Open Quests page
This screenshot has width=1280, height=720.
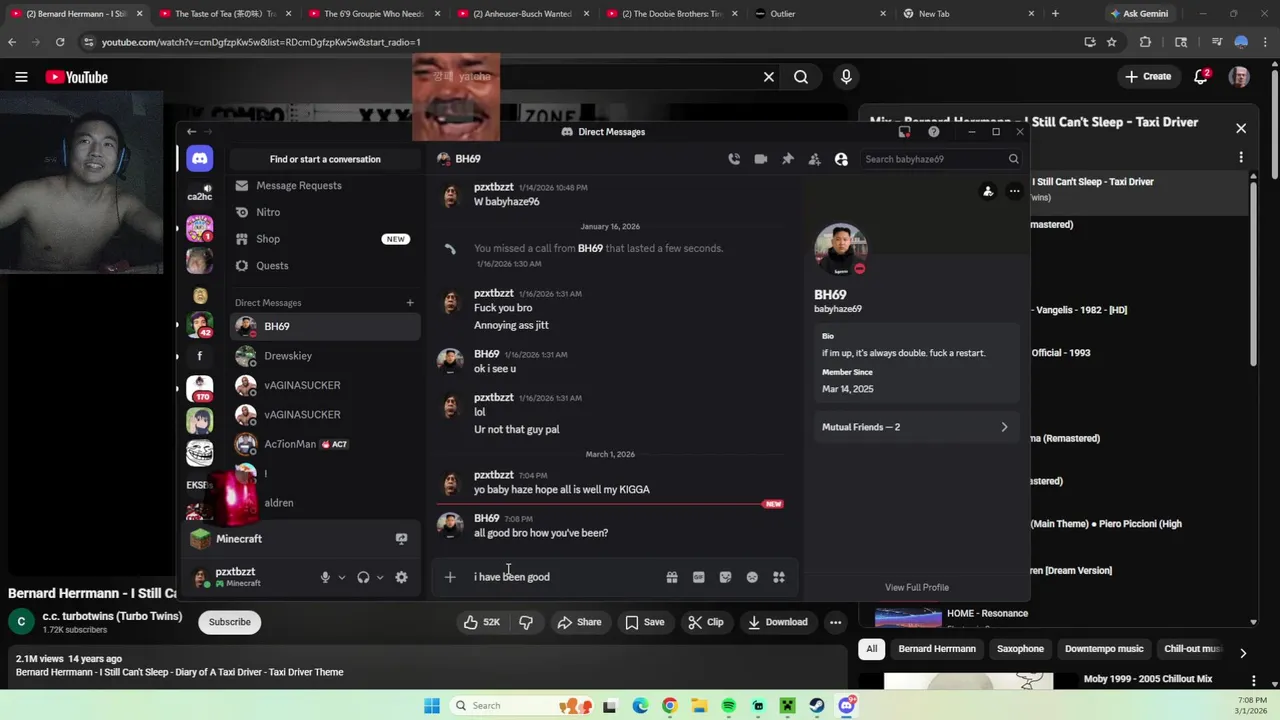[x=325, y=266]
